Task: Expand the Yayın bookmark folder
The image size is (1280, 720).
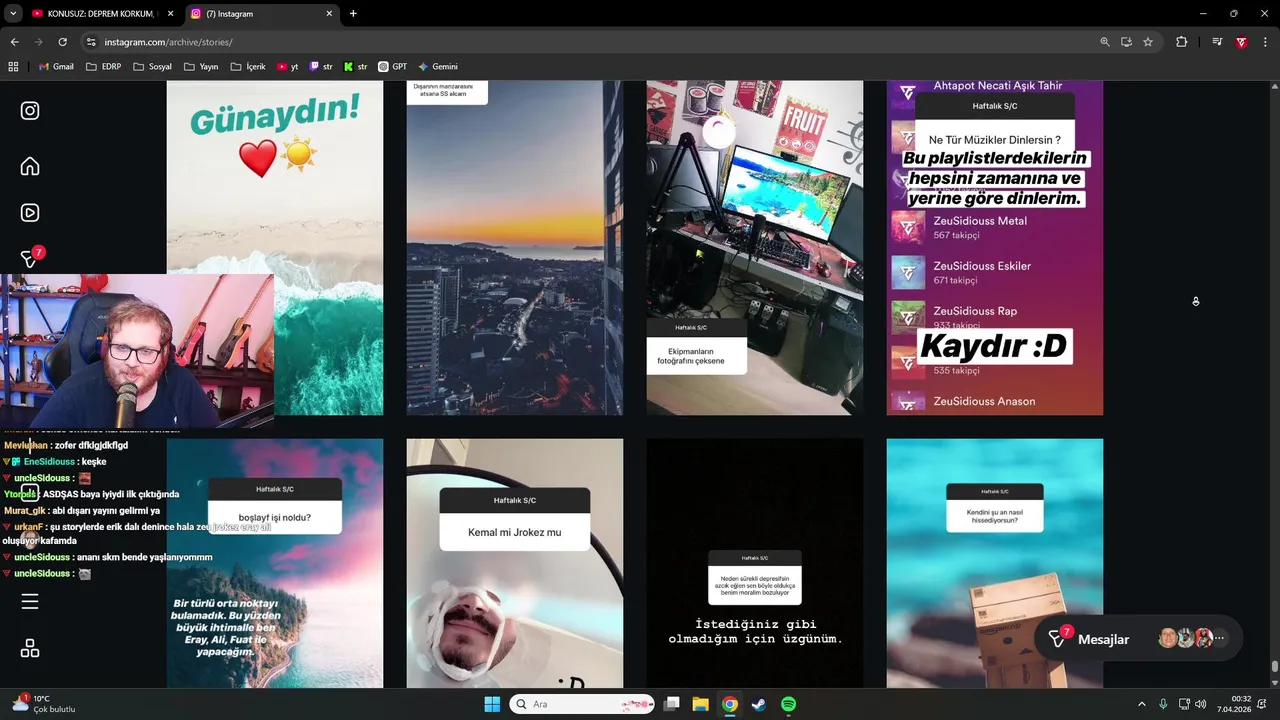Action: pyautogui.click(x=201, y=67)
